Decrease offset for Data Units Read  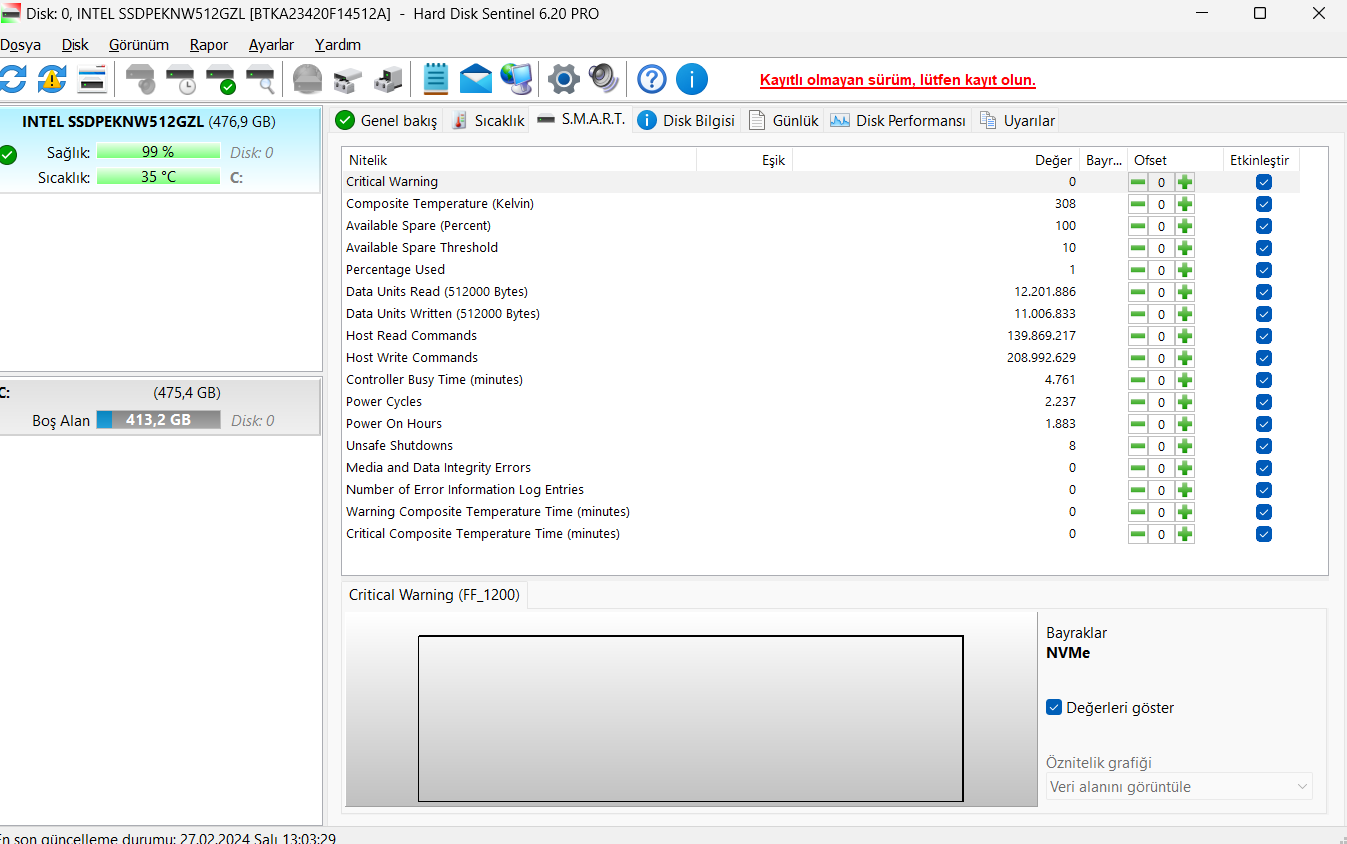pos(1138,292)
